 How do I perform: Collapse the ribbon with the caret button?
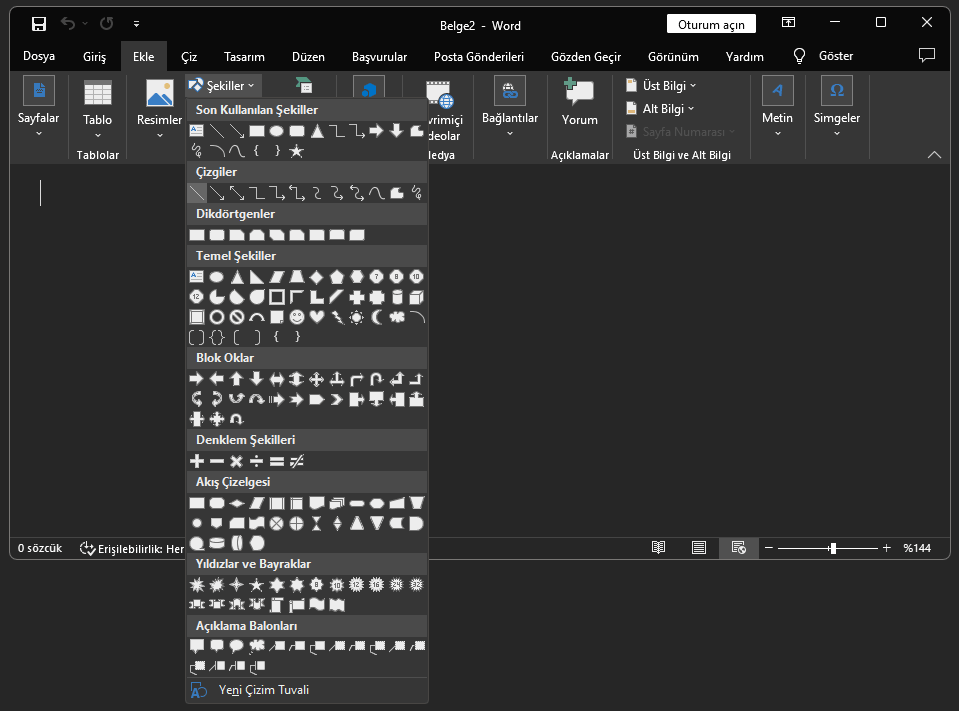(x=935, y=155)
